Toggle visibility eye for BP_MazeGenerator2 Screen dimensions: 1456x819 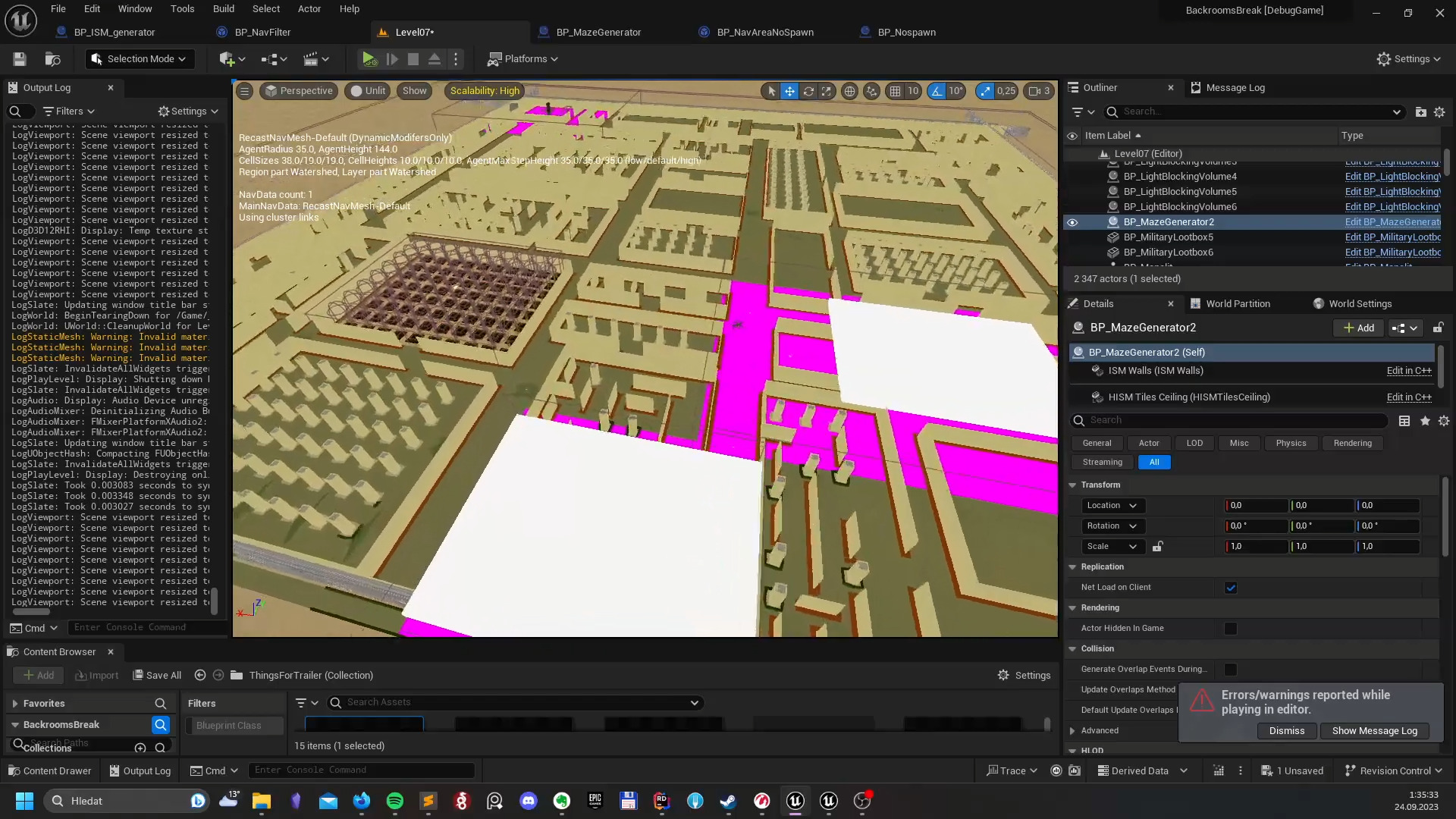1072,222
